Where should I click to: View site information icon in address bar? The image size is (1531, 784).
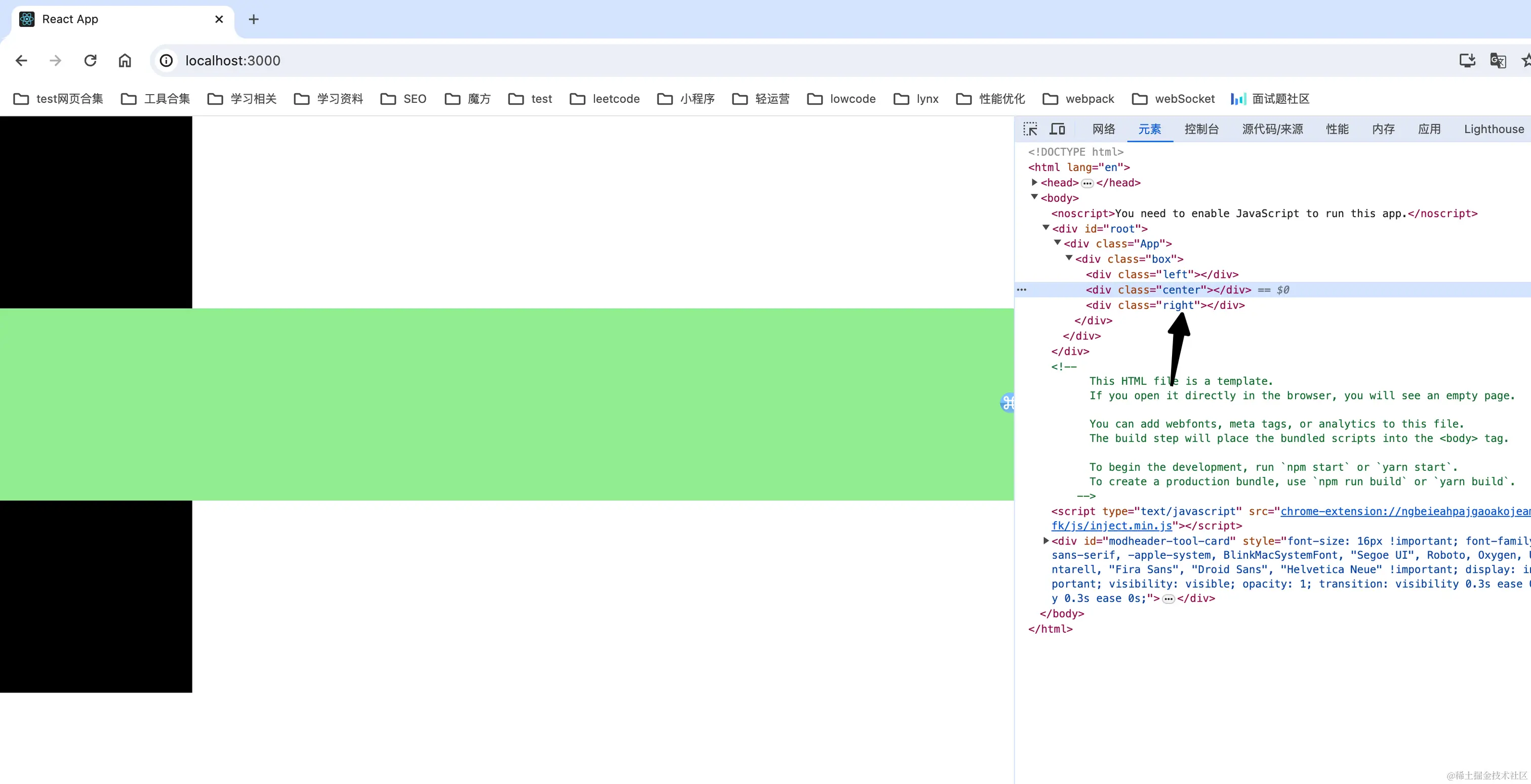click(x=167, y=61)
